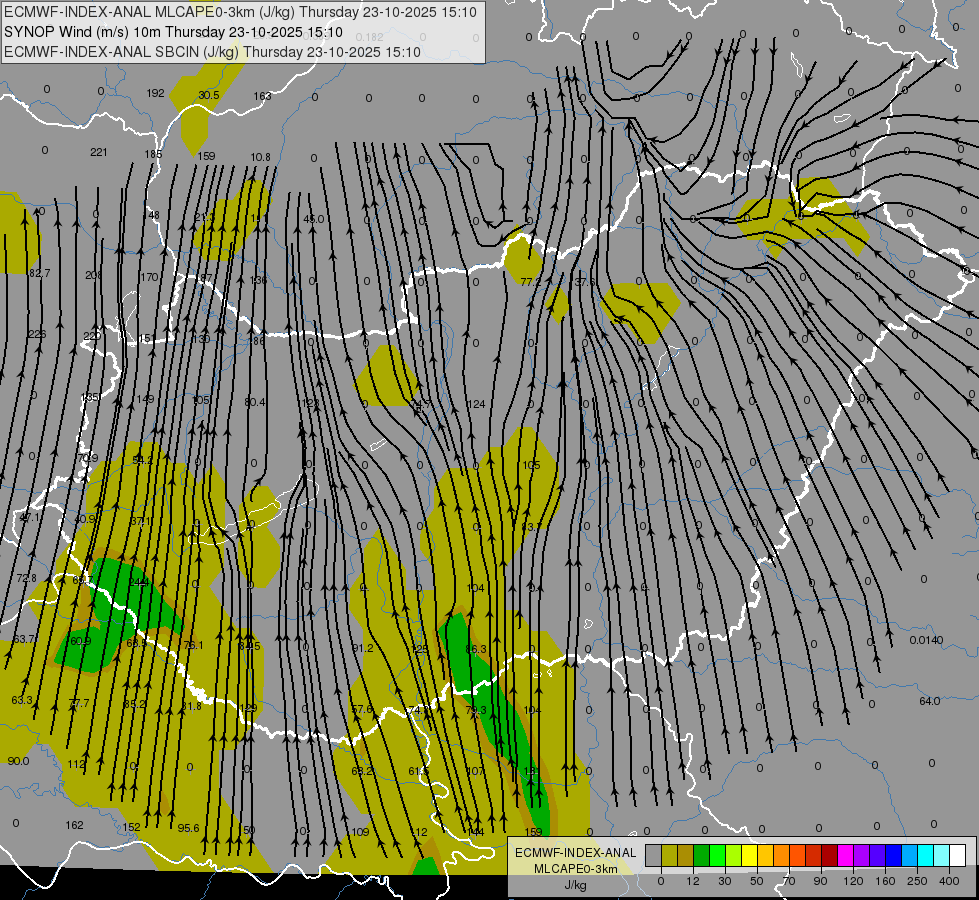Select the 'ECMWF-INDEX-ANAL MLCAPE0-3km' header line
979x900 pixels.
point(240,12)
